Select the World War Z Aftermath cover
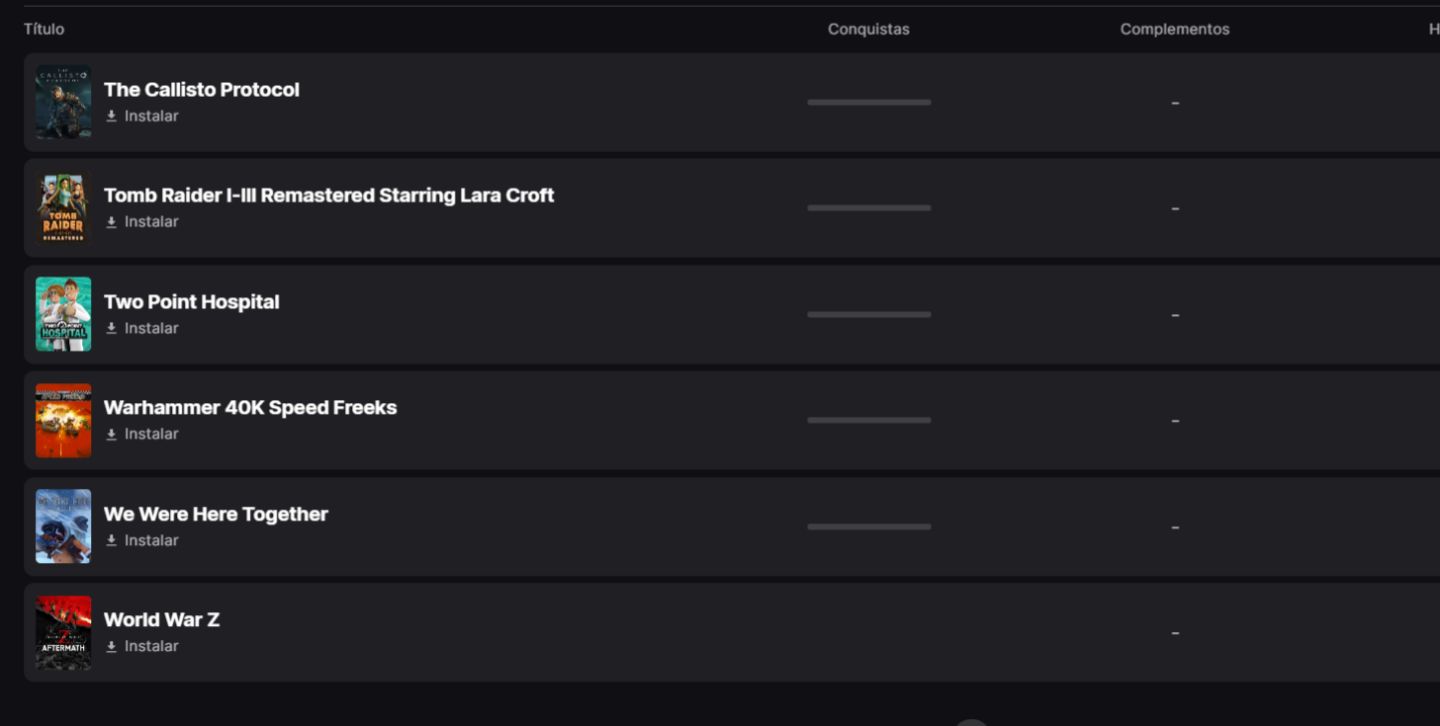 [x=63, y=633]
